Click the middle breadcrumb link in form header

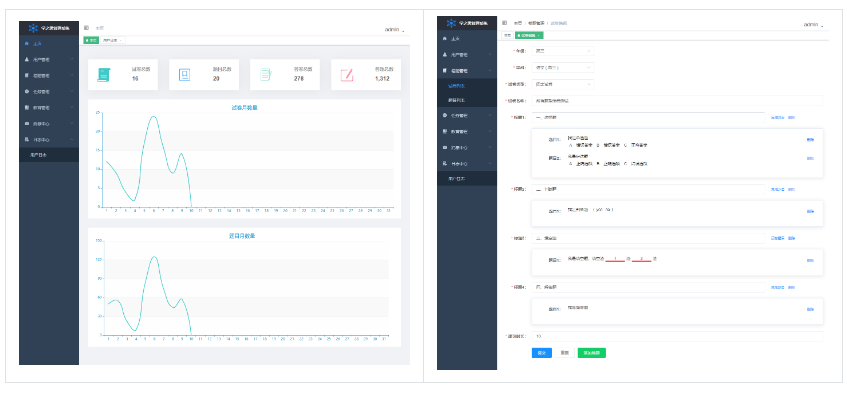click(535, 23)
